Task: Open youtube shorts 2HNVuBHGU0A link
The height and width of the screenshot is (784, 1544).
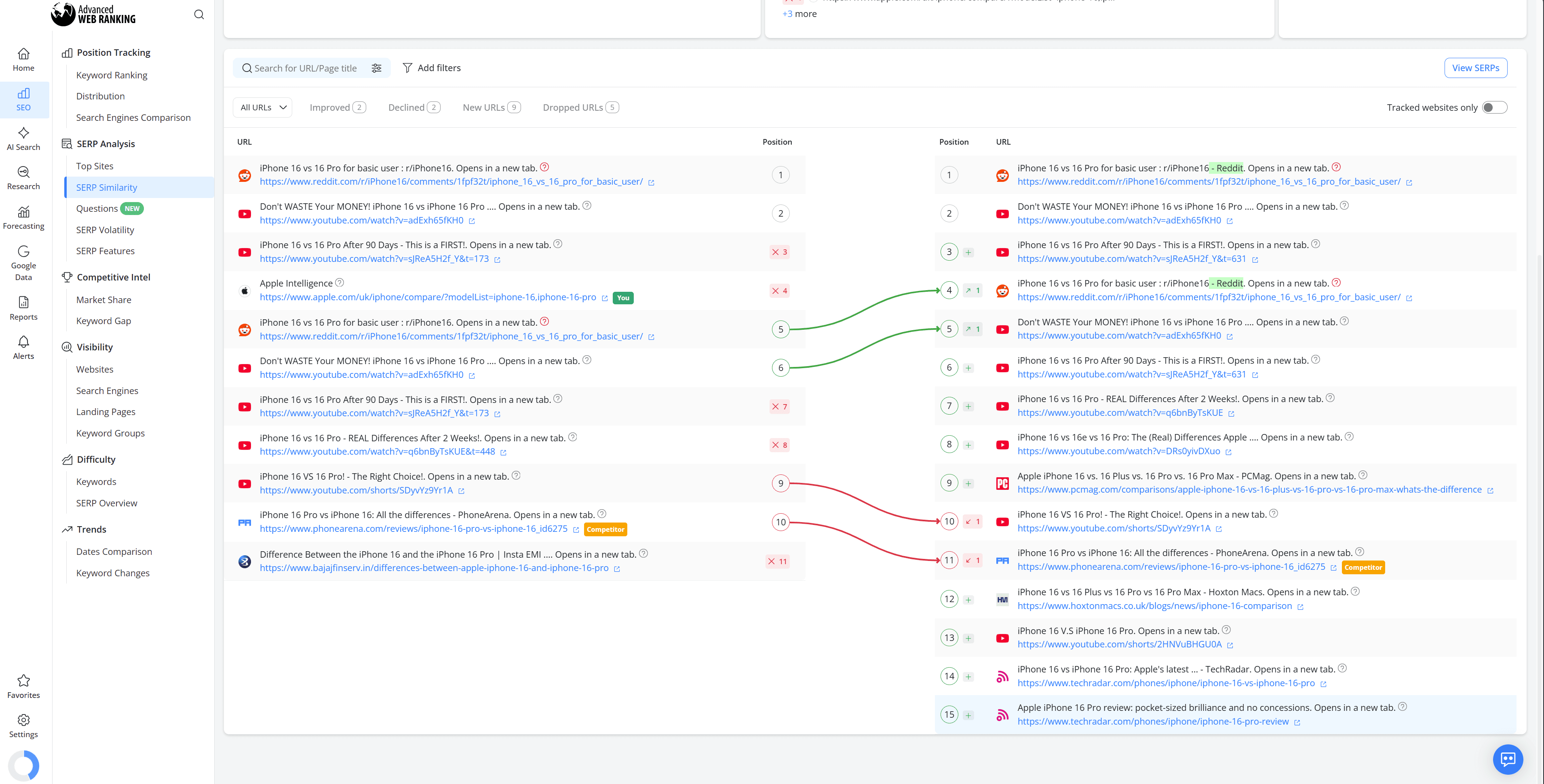Action: 1119,644
